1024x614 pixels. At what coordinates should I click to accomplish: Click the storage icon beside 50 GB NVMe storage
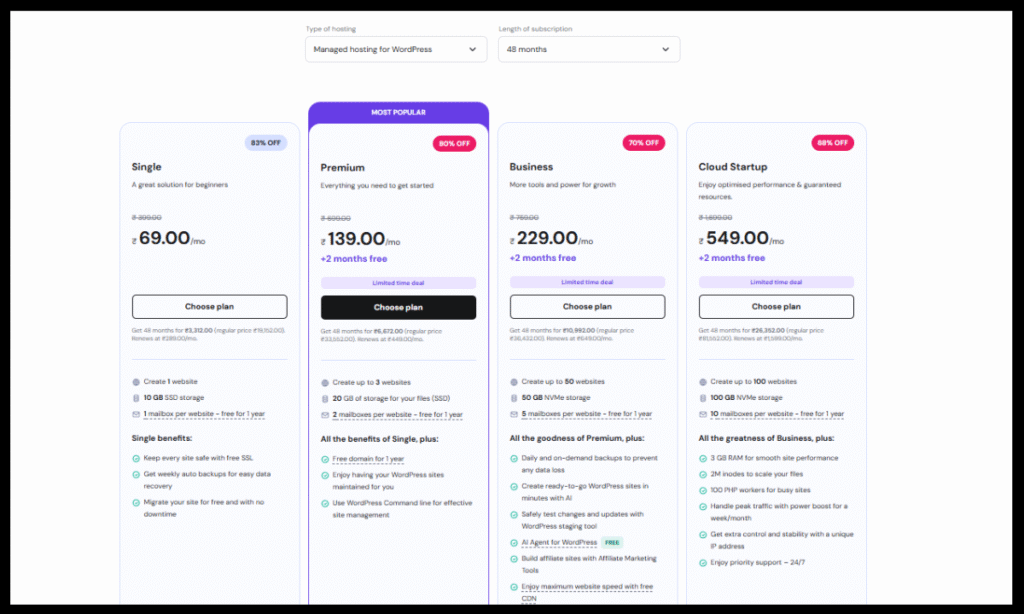pyautogui.click(x=514, y=398)
